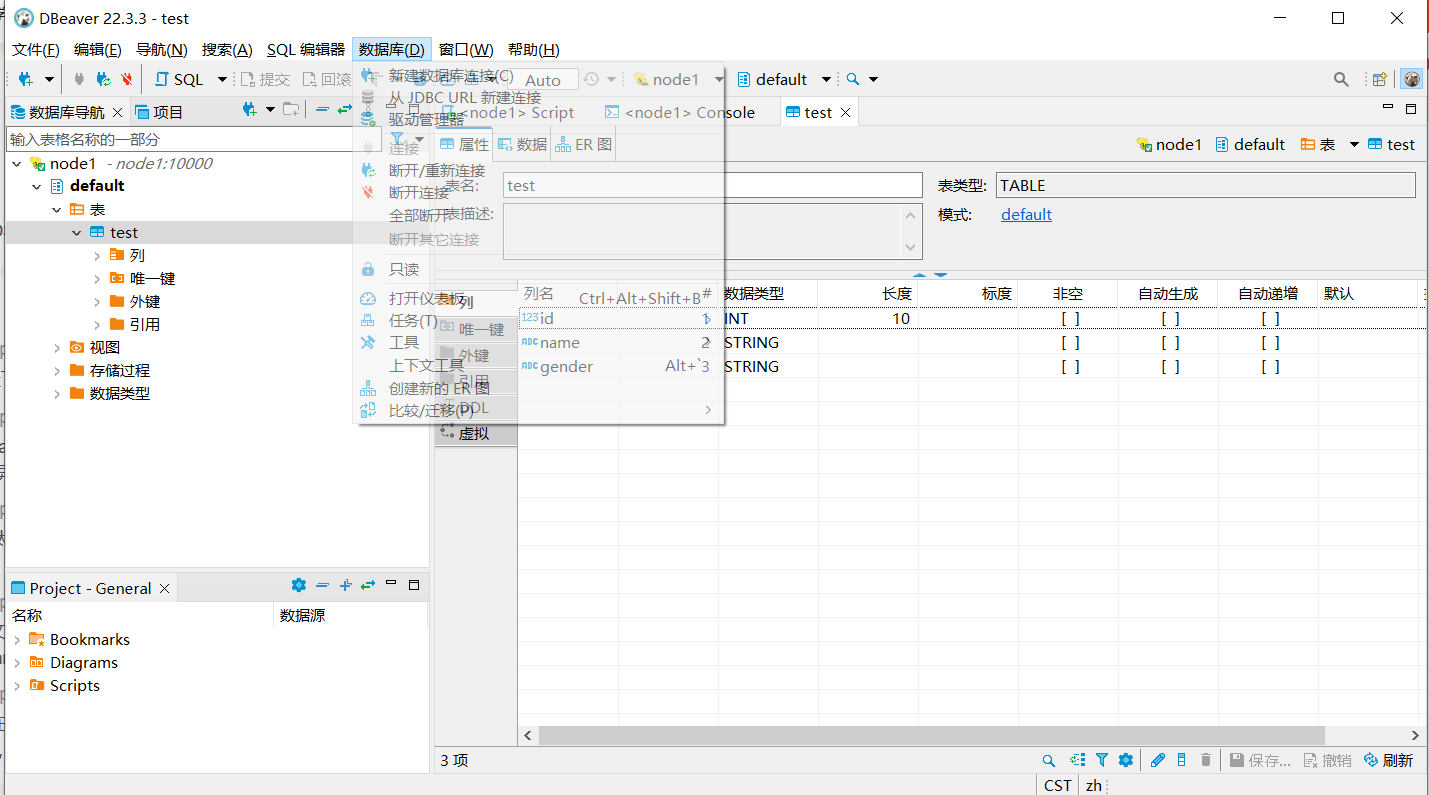Click the grey plug connect icon
The image size is (1429, 795).
click(x=79, y=79)
